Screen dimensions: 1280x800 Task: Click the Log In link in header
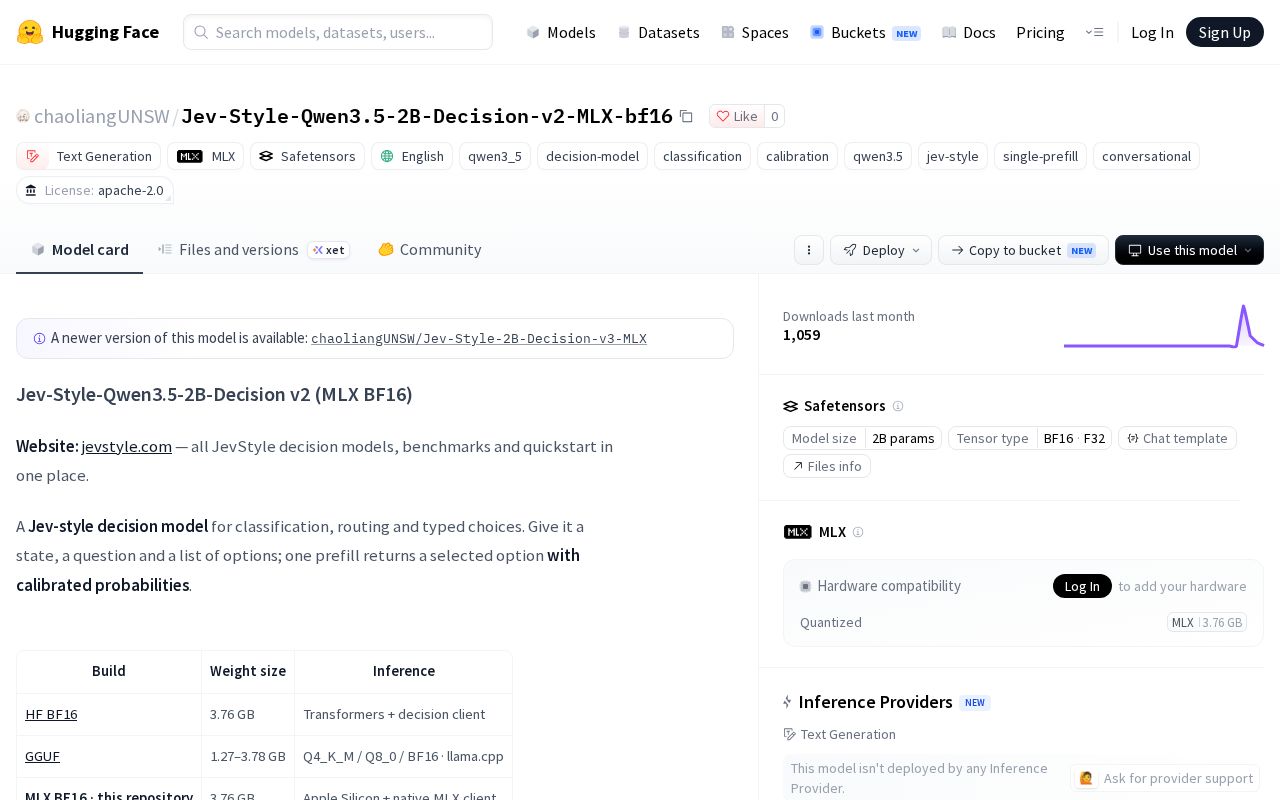[1152, 32]
